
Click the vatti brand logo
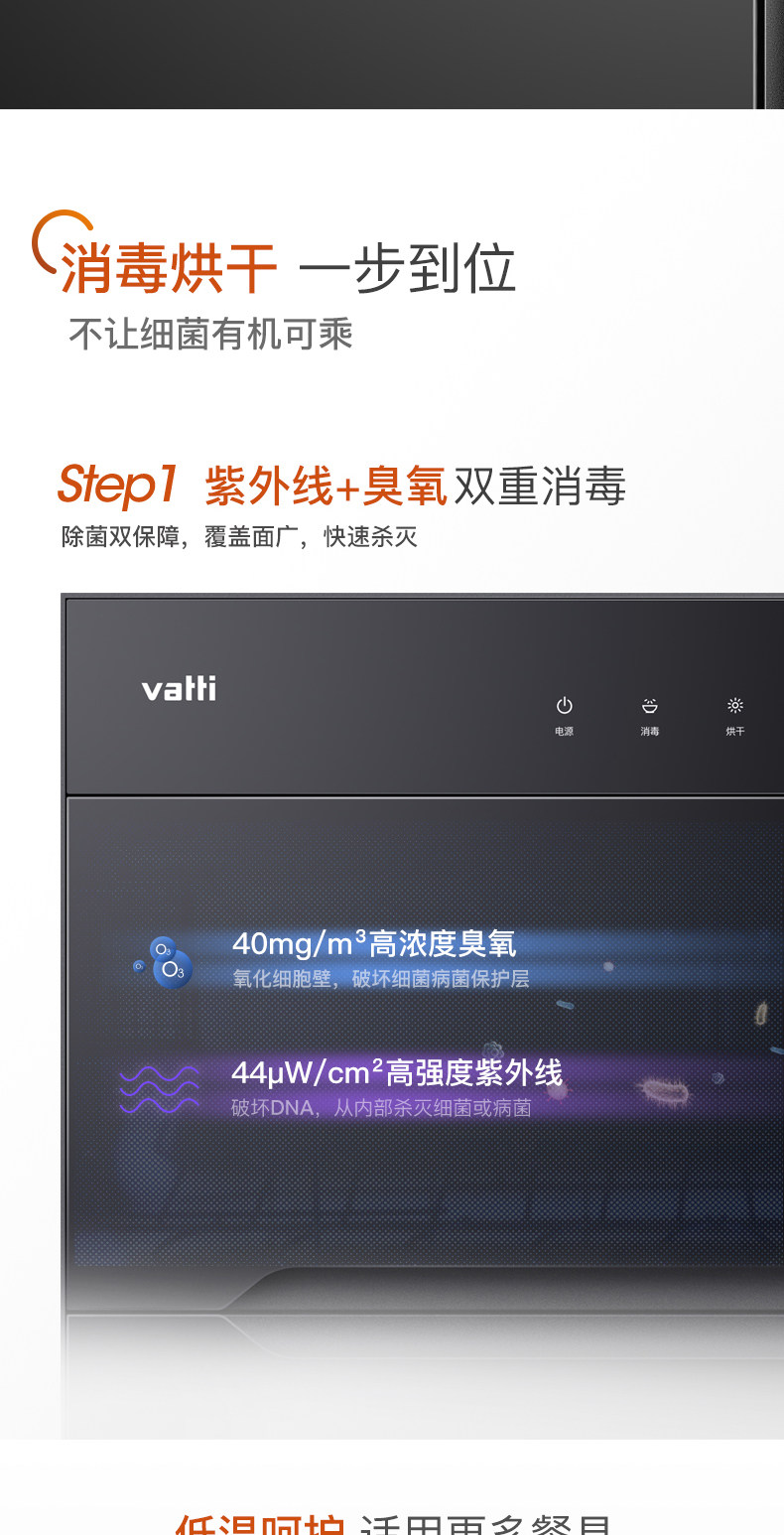click(179, 687)
